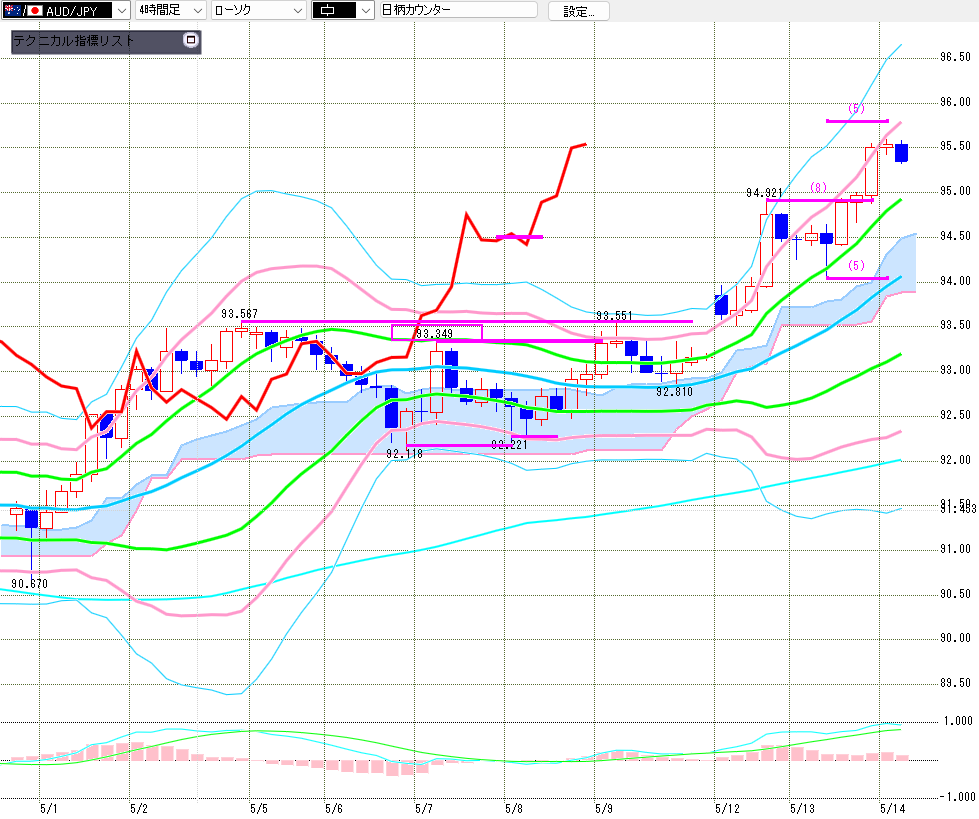Click the lower (5) day-count label near 94.00

point(856,265)
